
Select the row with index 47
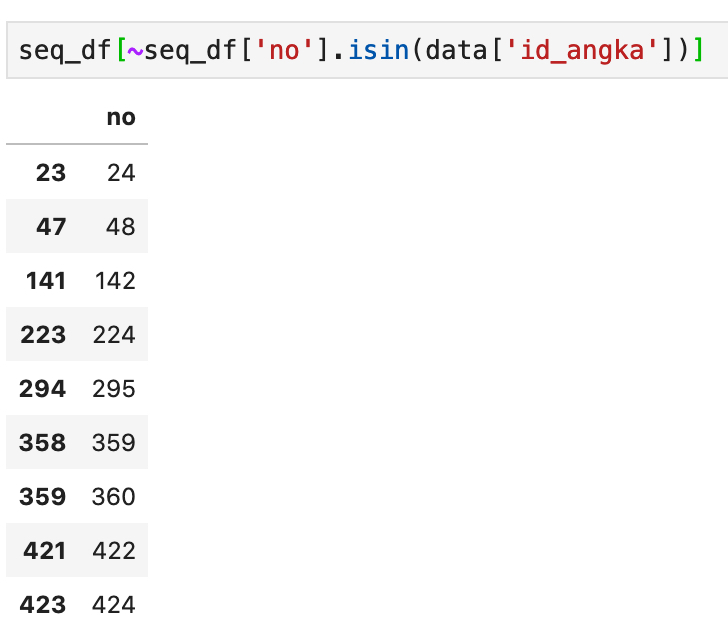click(77, 227)
